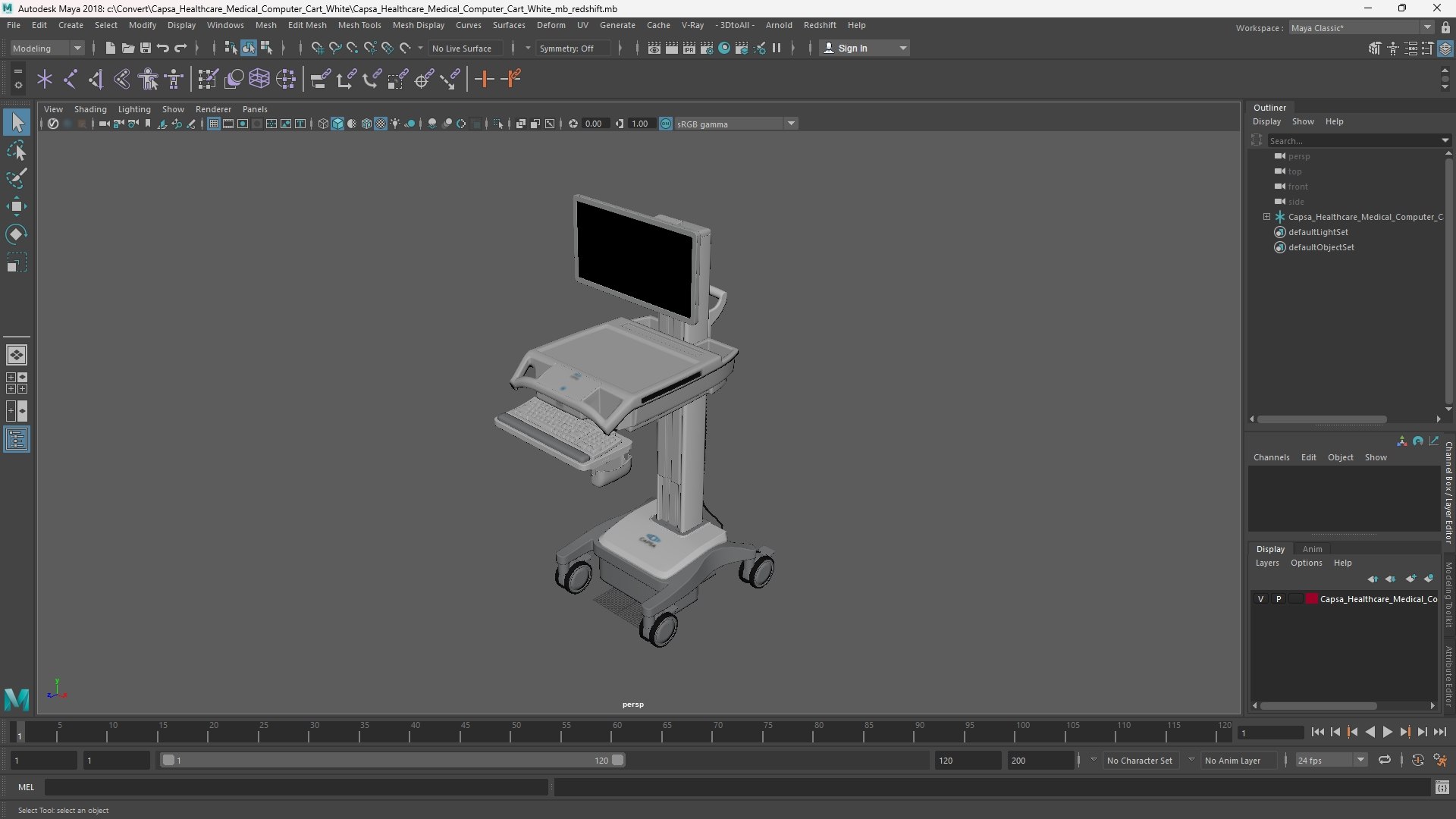Select the Lasso tool in toolbox
This screenshot has height=819, width=1456.
coord(17,151)
